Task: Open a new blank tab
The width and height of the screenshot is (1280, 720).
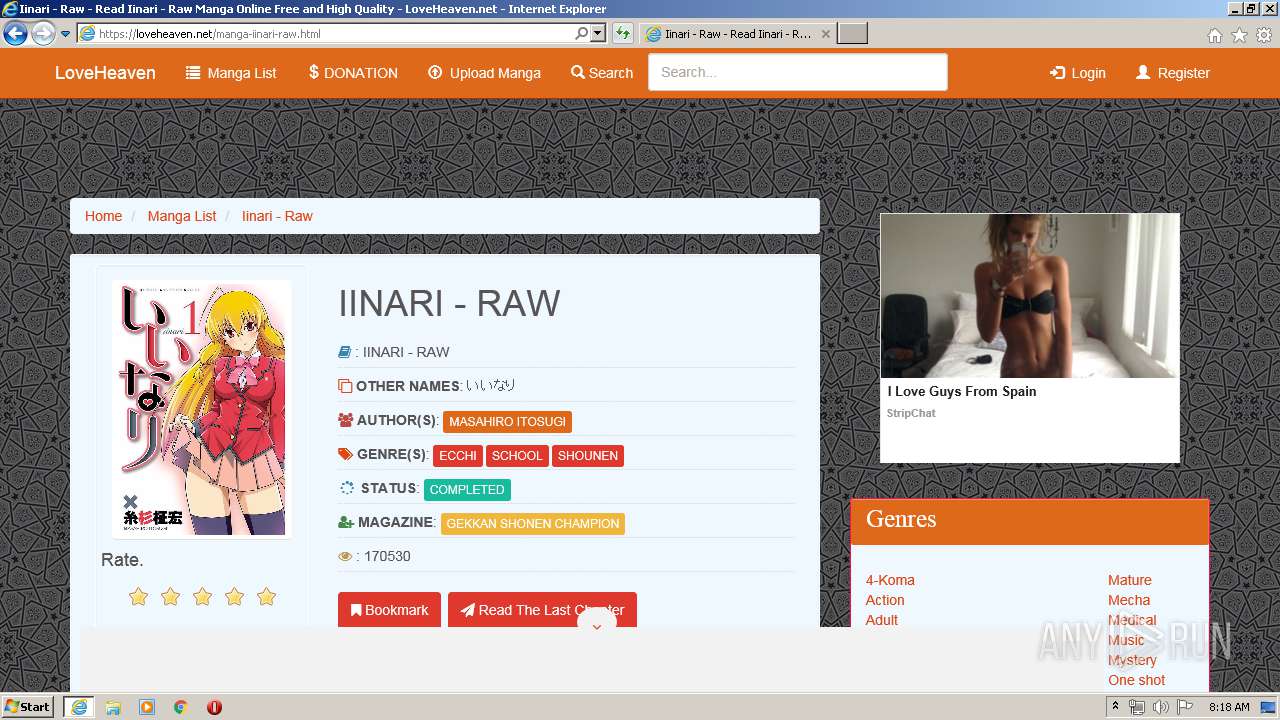Action: [x=852, y=33]
